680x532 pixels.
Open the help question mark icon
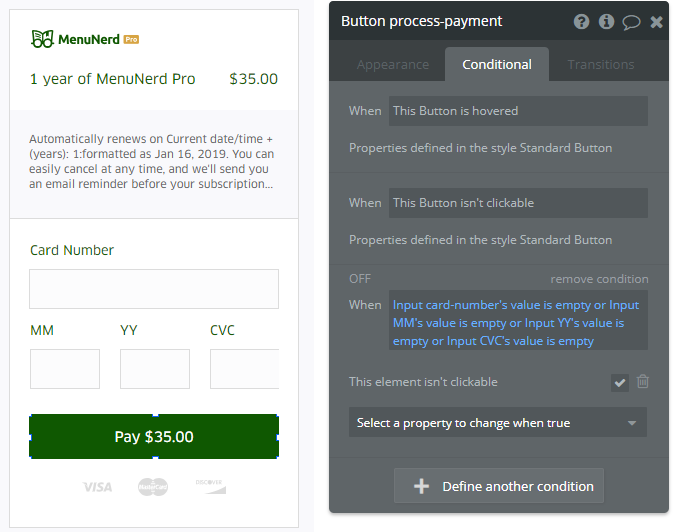coord(581,21)
